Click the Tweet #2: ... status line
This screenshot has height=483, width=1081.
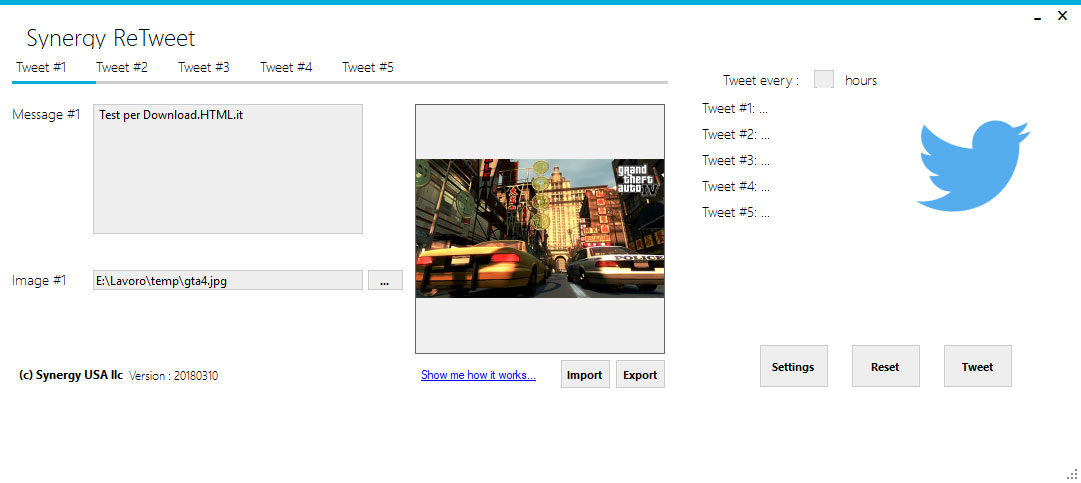736,134
